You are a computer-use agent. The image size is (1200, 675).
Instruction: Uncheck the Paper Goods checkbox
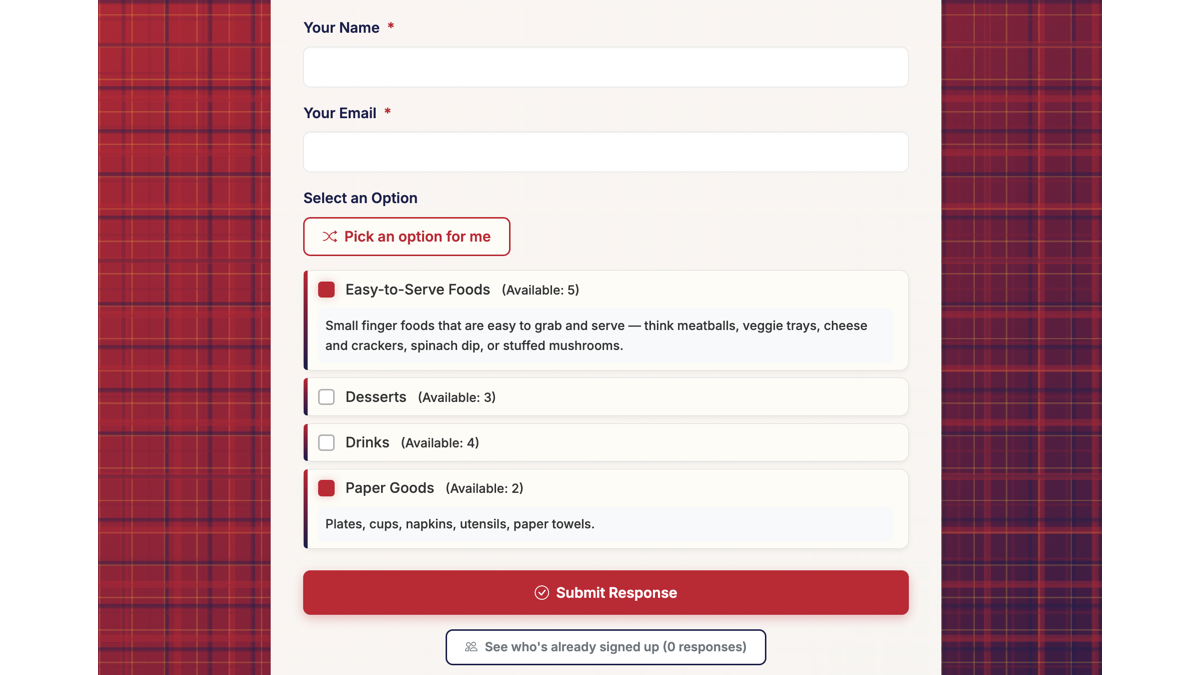(326, 488)
